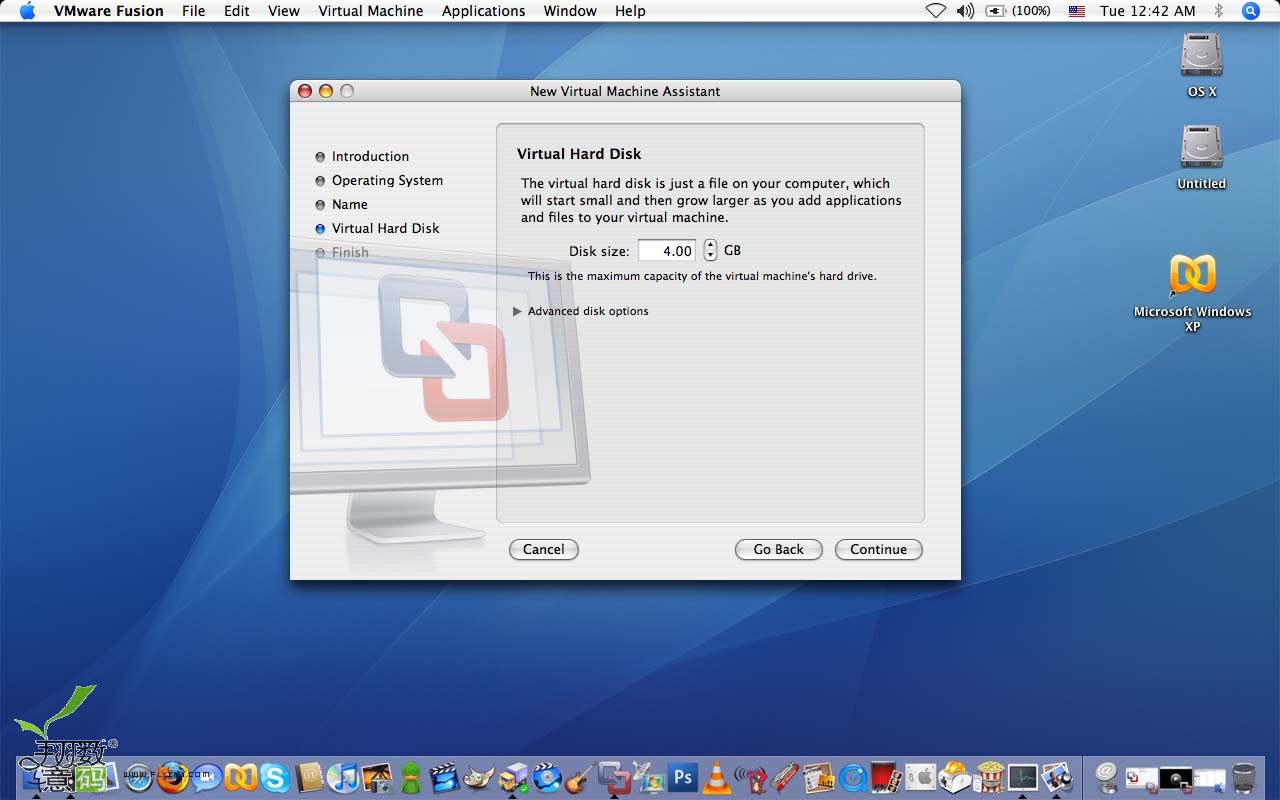Open Adium green duck icon in dock

coord(411,777)
